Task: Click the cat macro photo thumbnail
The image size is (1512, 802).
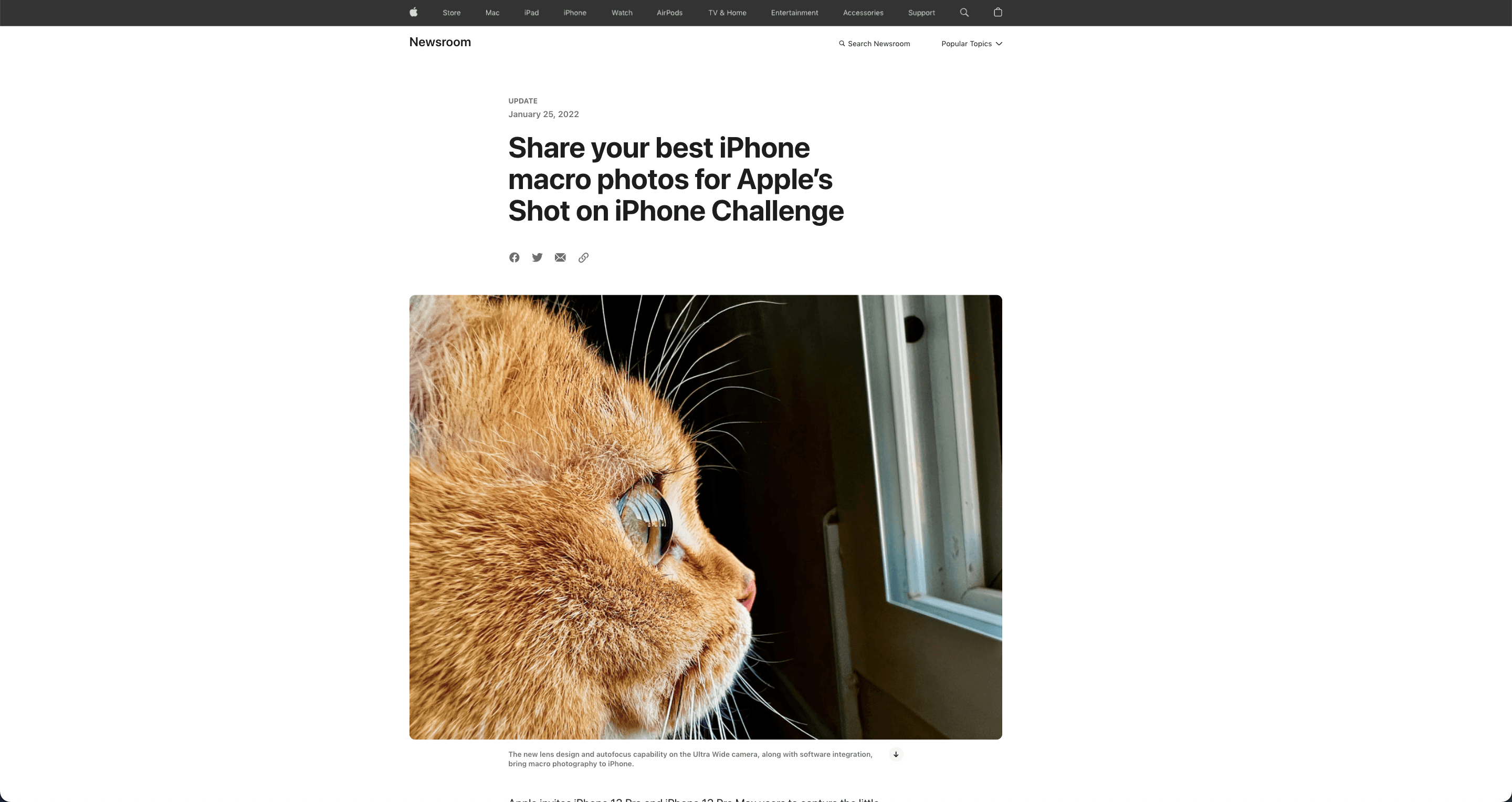Action: click(x=705, y=517)
